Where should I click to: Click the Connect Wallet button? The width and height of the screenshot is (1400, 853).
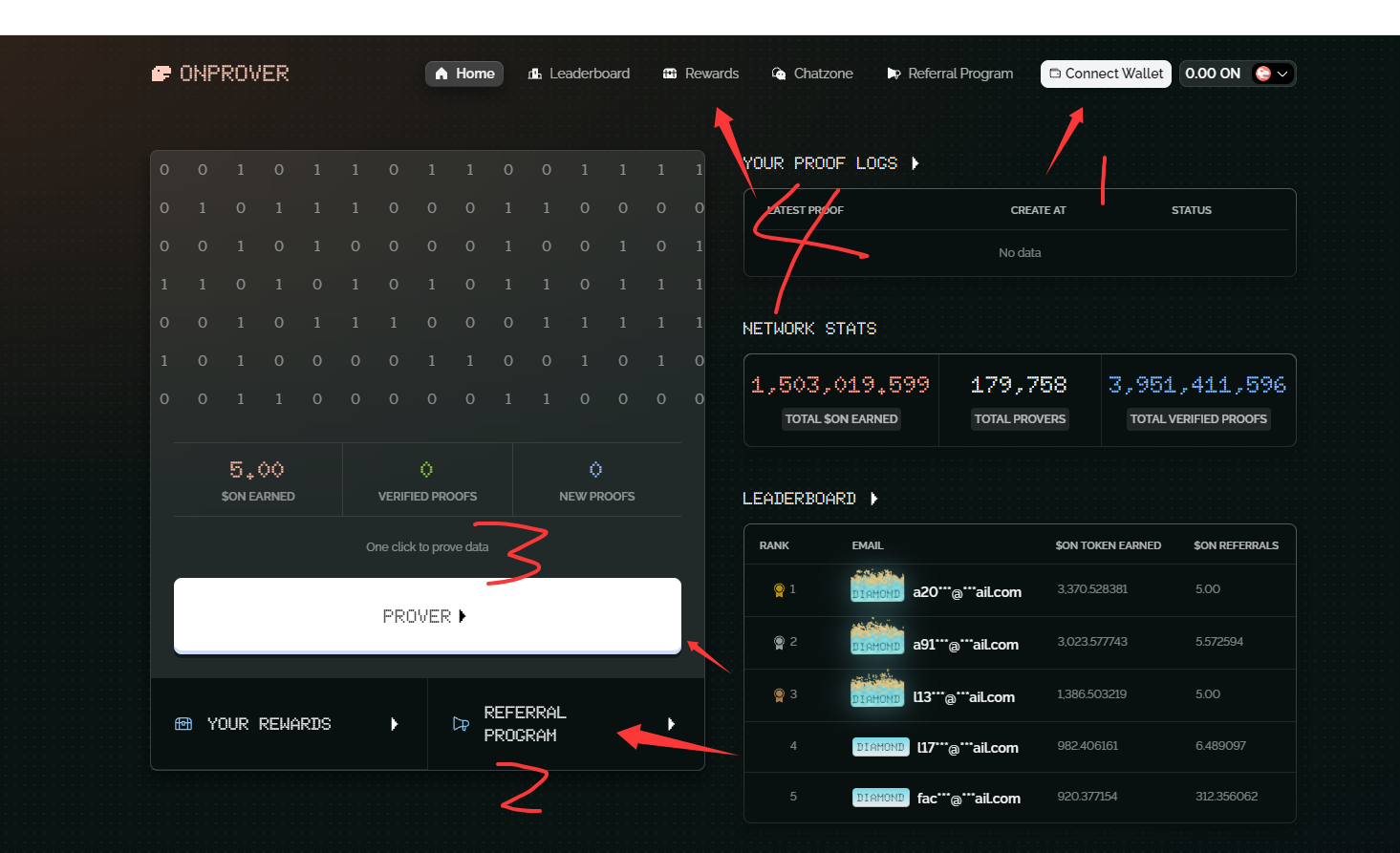1106,74
